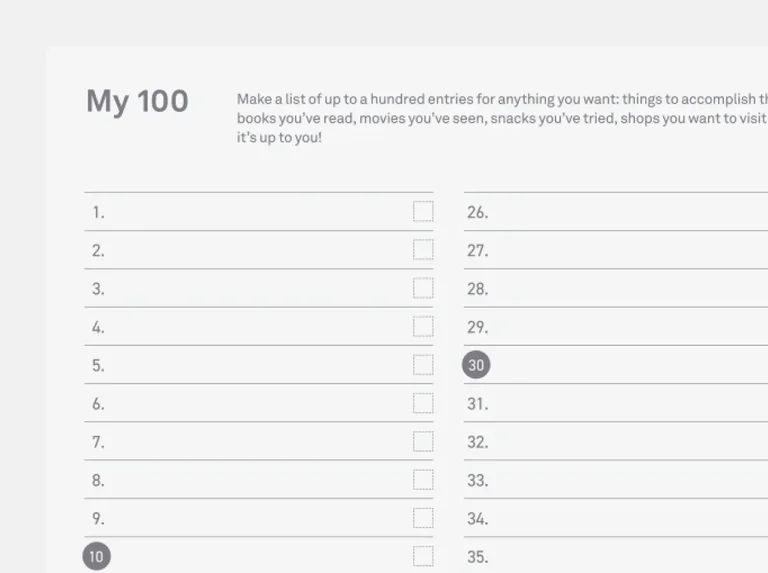Click the writing line for entry 1
The width and height of the screenshot is (768, 573).
click(x=259, y=212)
